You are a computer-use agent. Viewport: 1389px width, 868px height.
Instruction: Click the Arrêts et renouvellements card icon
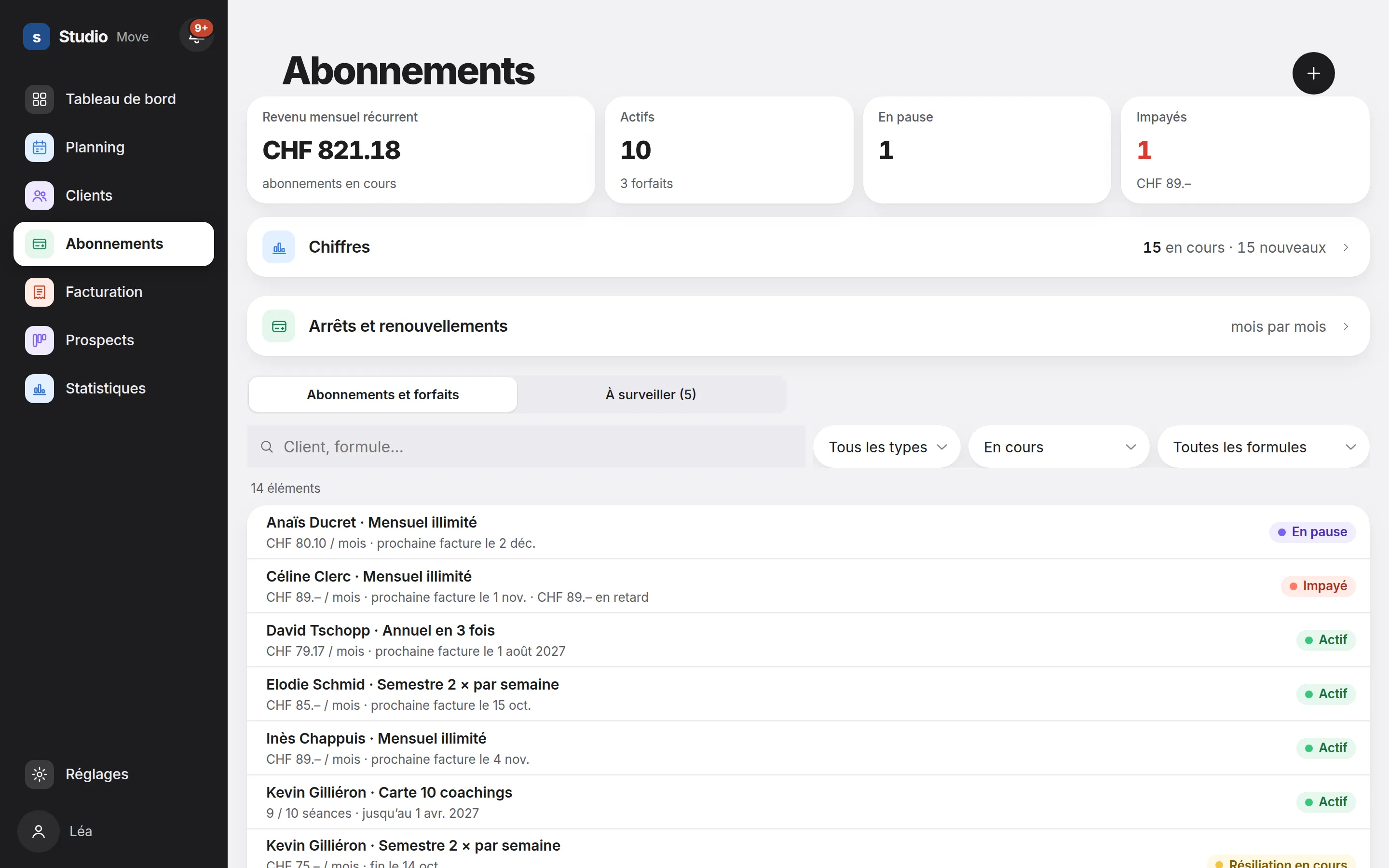279,326
